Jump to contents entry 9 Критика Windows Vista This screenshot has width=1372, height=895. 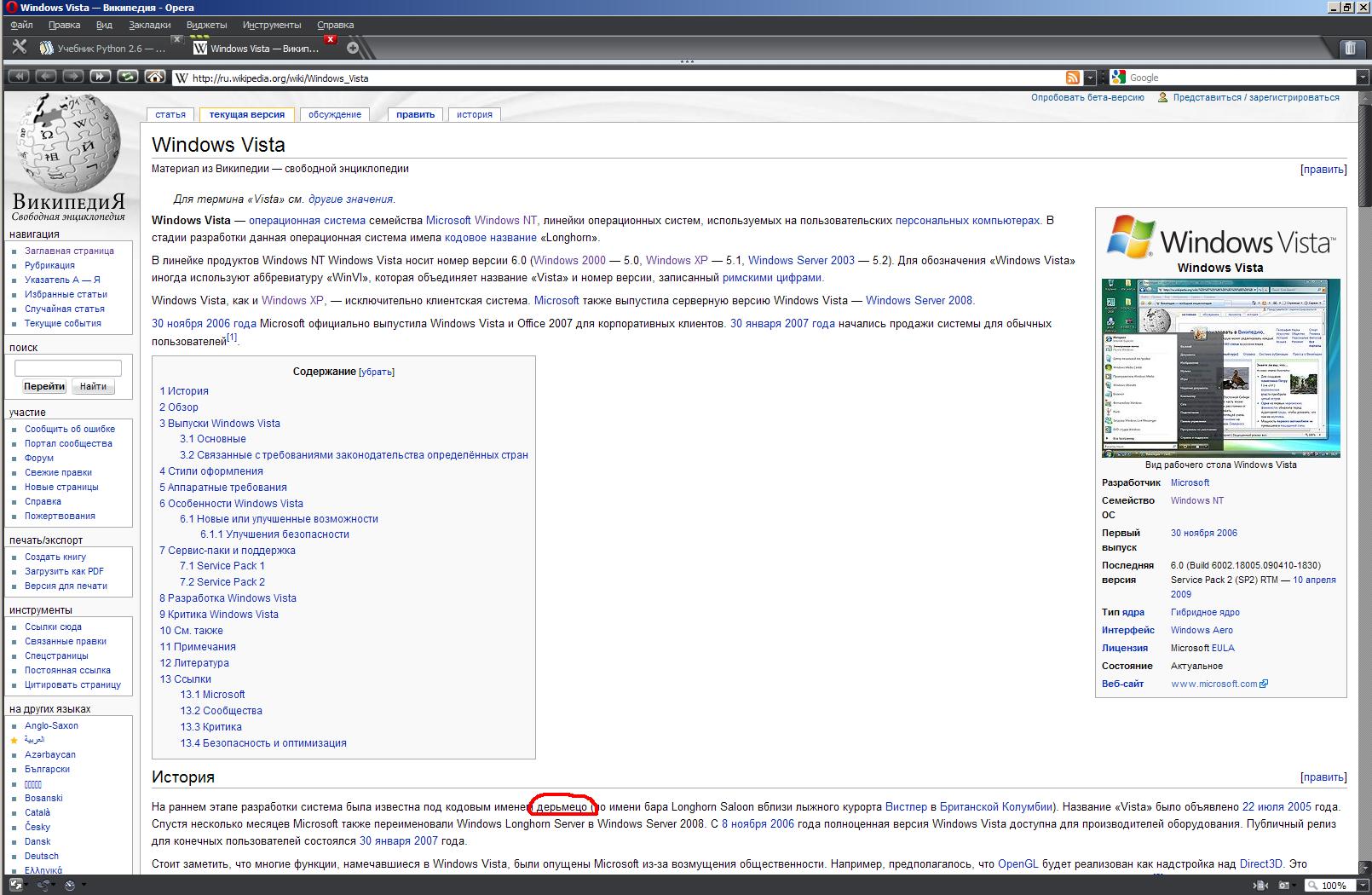tap(219, 615)
